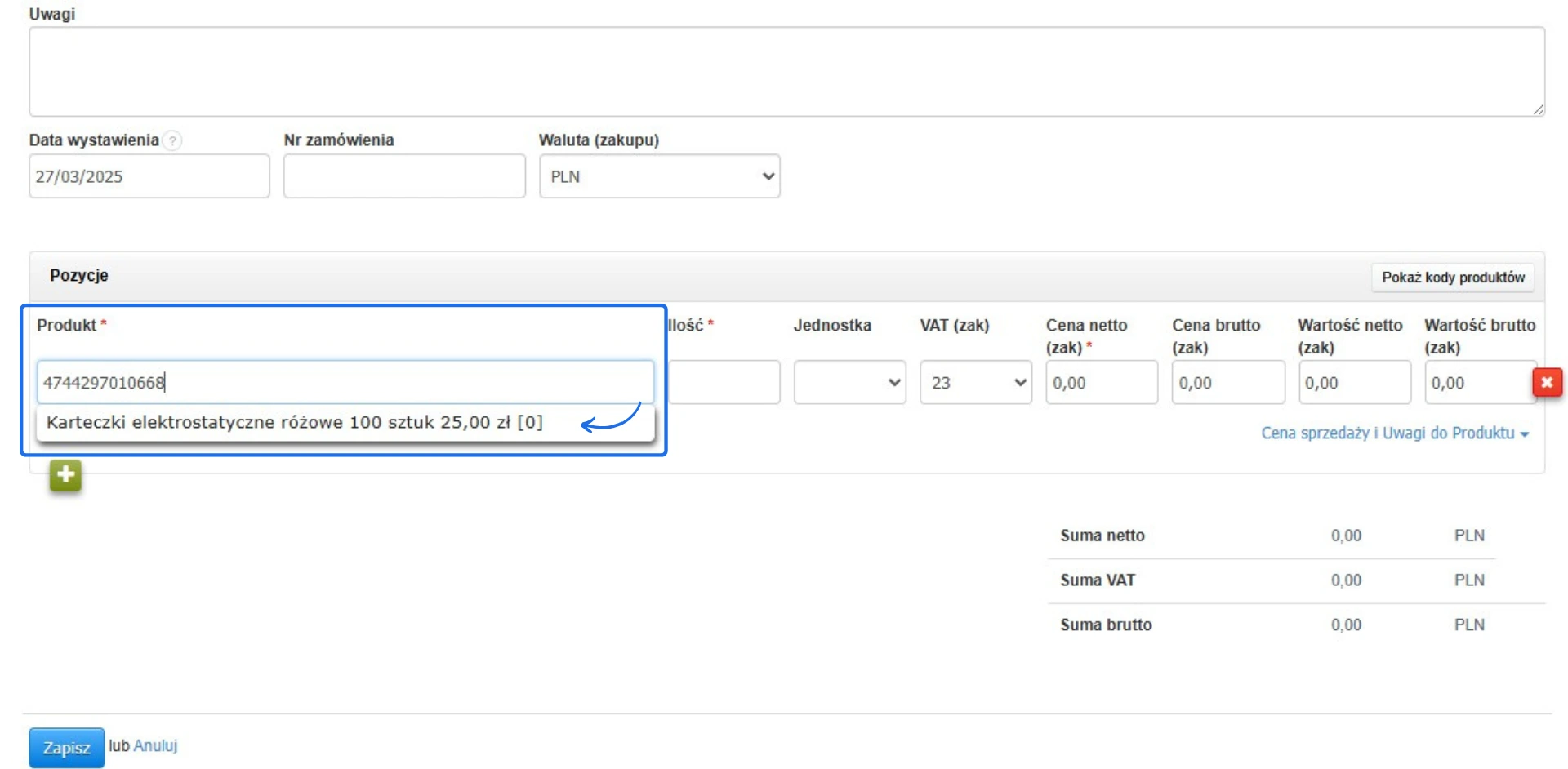Open the VAT (zak) rate dropdown
Screen dimensions: 1568x769
[975, 382]
